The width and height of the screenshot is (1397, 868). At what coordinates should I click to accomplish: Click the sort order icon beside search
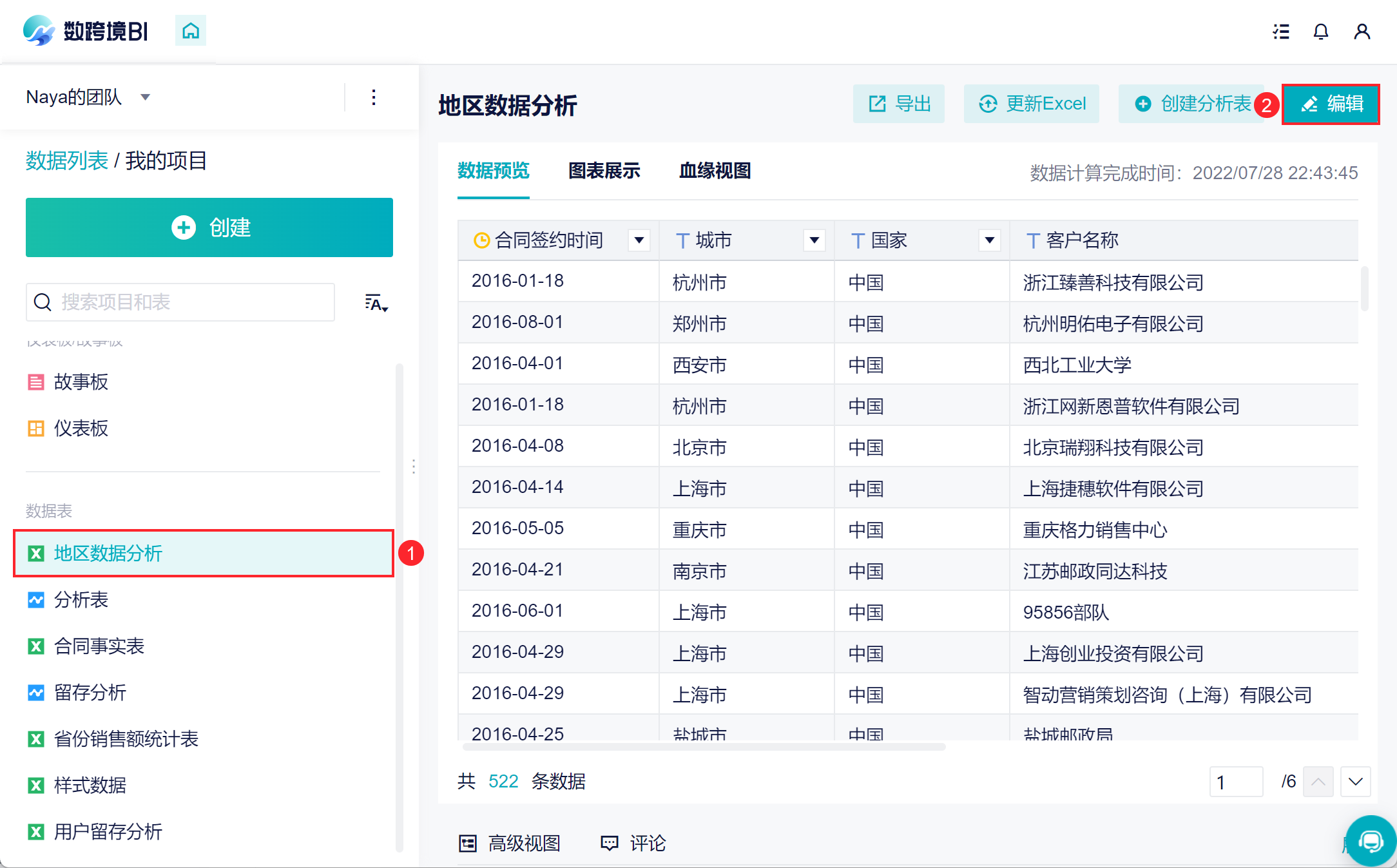pyautogui.click(x=376, y=303)
